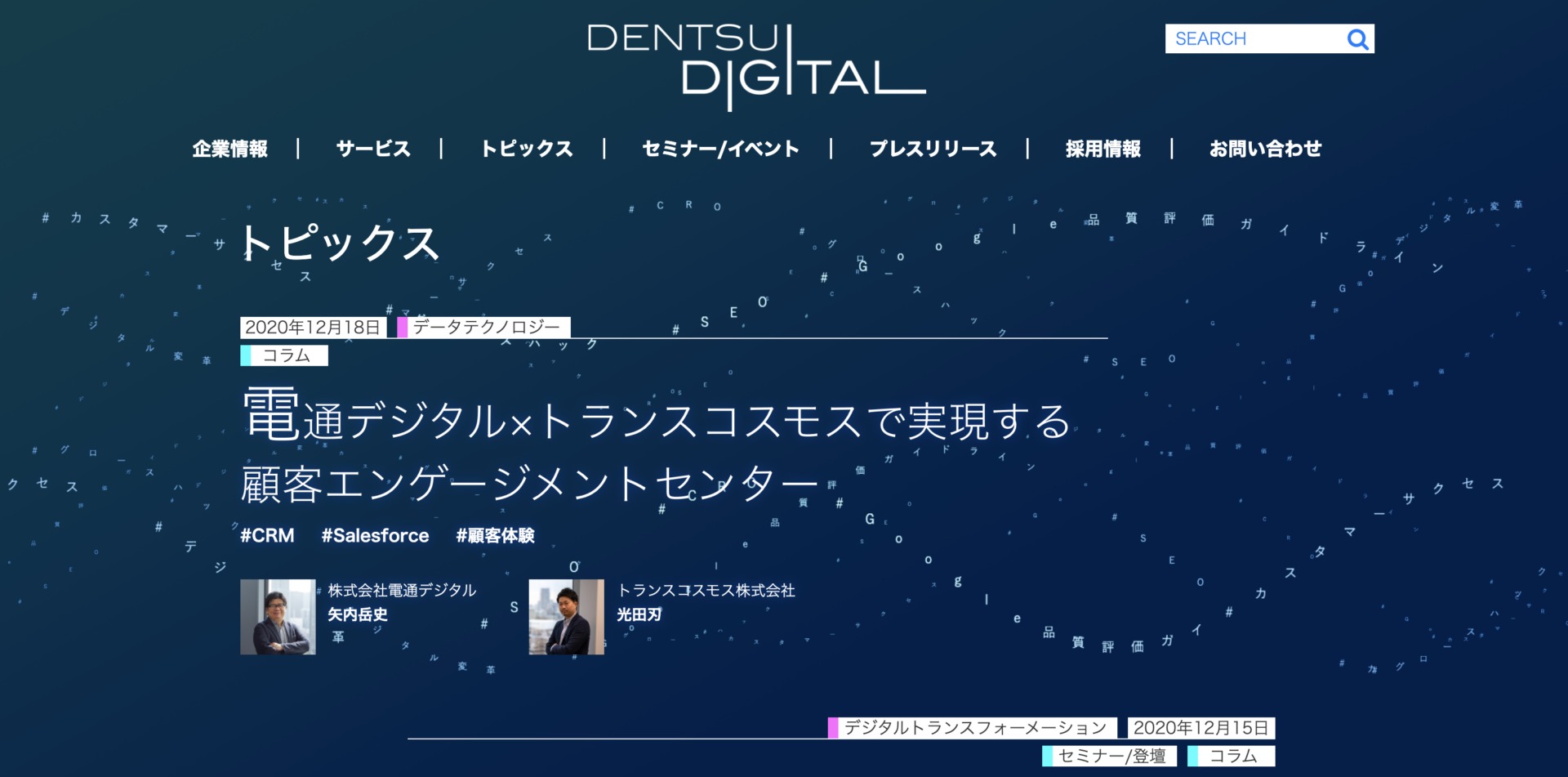Click the search magnifier icon
Screen dimensions: 1568x777
click(x=1357, y=39)
